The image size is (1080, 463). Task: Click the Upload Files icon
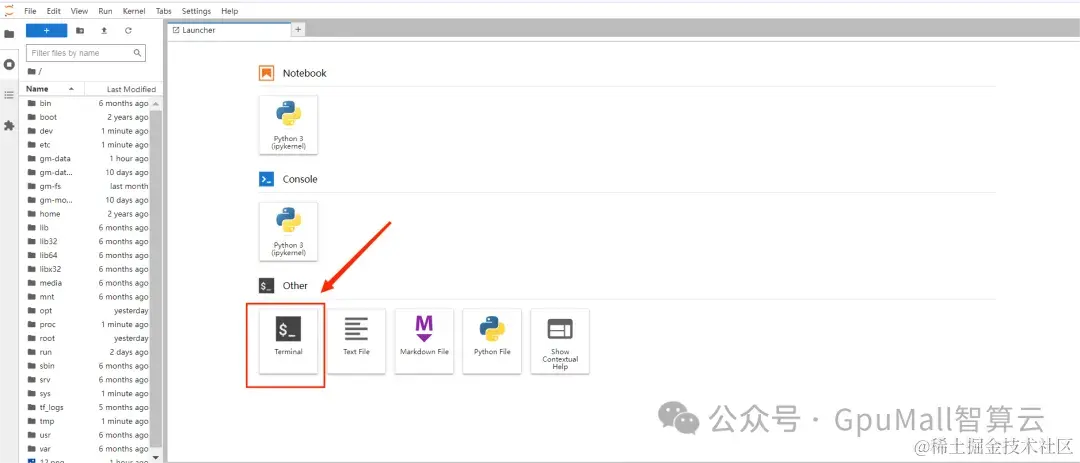point(104,30)
